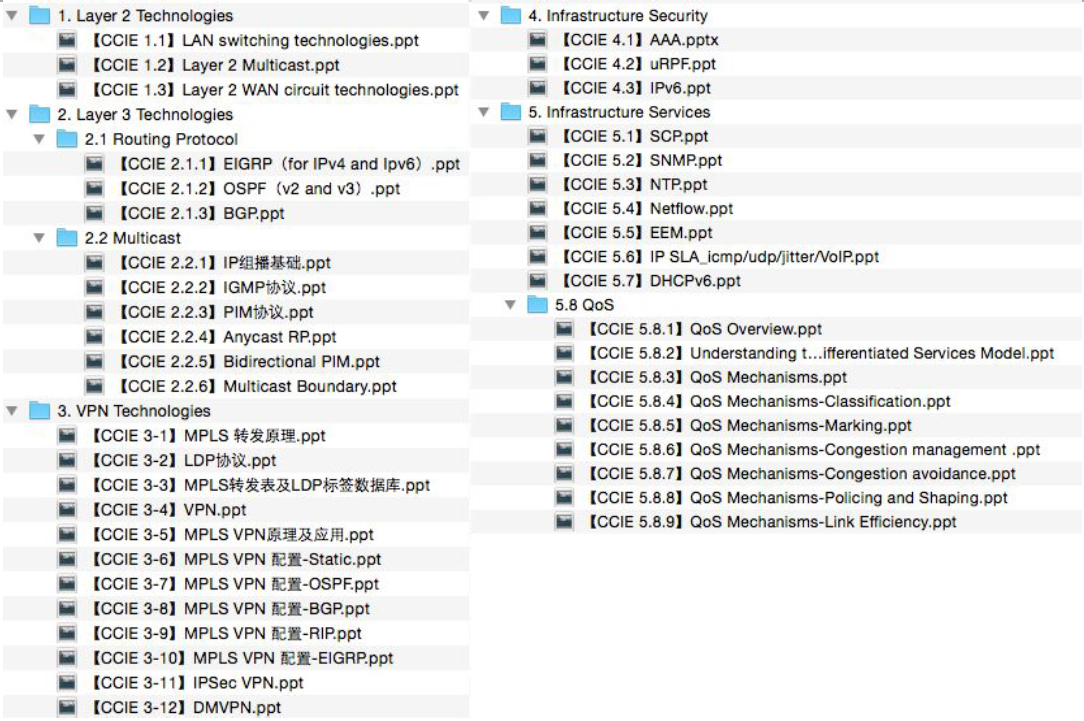
Task: Select file 【CCIE 3-5】MPLS VPN原理及应用.ppt
Action: (x=232, y=534)
